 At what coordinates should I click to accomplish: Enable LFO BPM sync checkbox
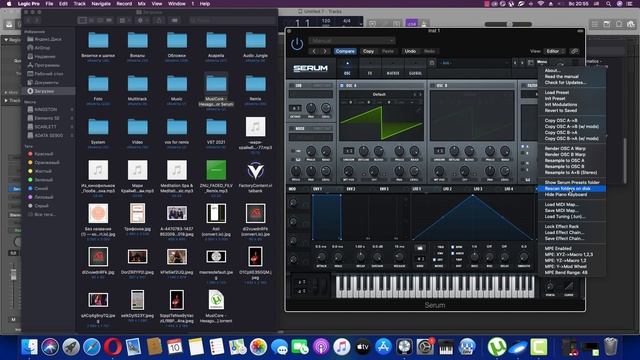pyautogui.click(x=453, y=247)
